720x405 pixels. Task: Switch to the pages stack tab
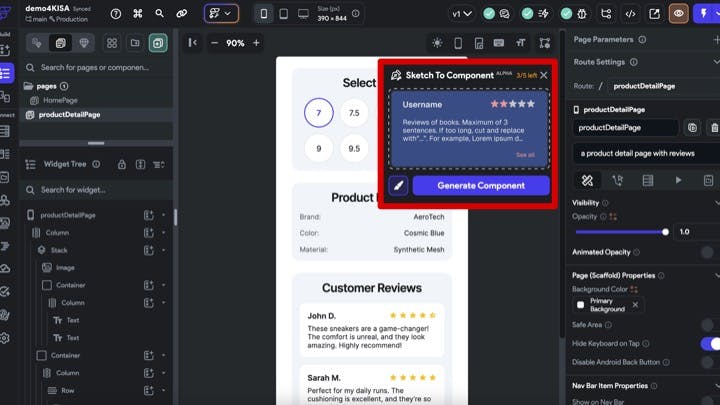(60, 43)
